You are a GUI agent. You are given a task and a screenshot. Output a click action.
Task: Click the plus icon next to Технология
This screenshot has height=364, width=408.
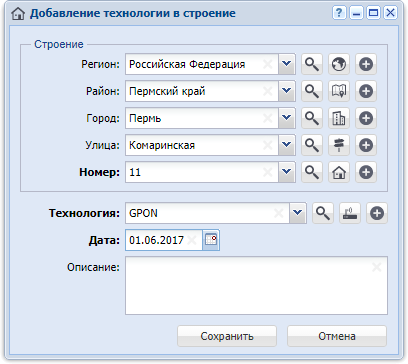(x=377, y=213)
